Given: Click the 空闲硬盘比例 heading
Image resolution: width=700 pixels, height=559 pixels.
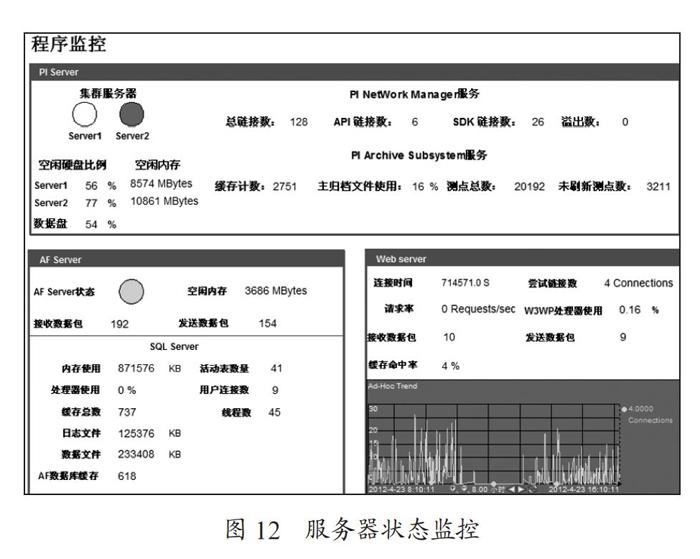Looking at the screenshot, I should pyautogui.click(x=72, y=165).
